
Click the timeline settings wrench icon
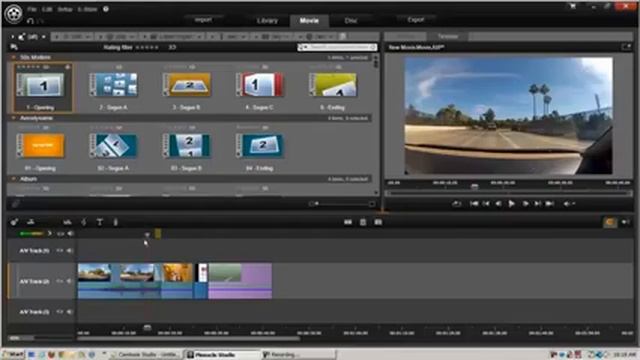[15, 222]
